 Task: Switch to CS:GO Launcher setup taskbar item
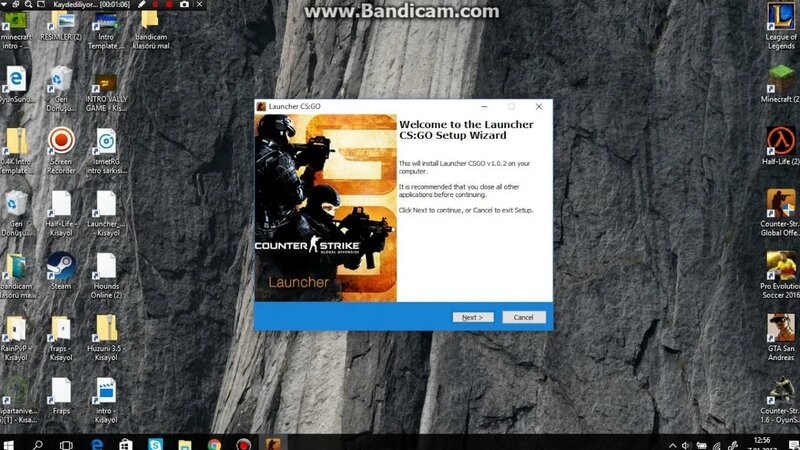click(273, 444)
